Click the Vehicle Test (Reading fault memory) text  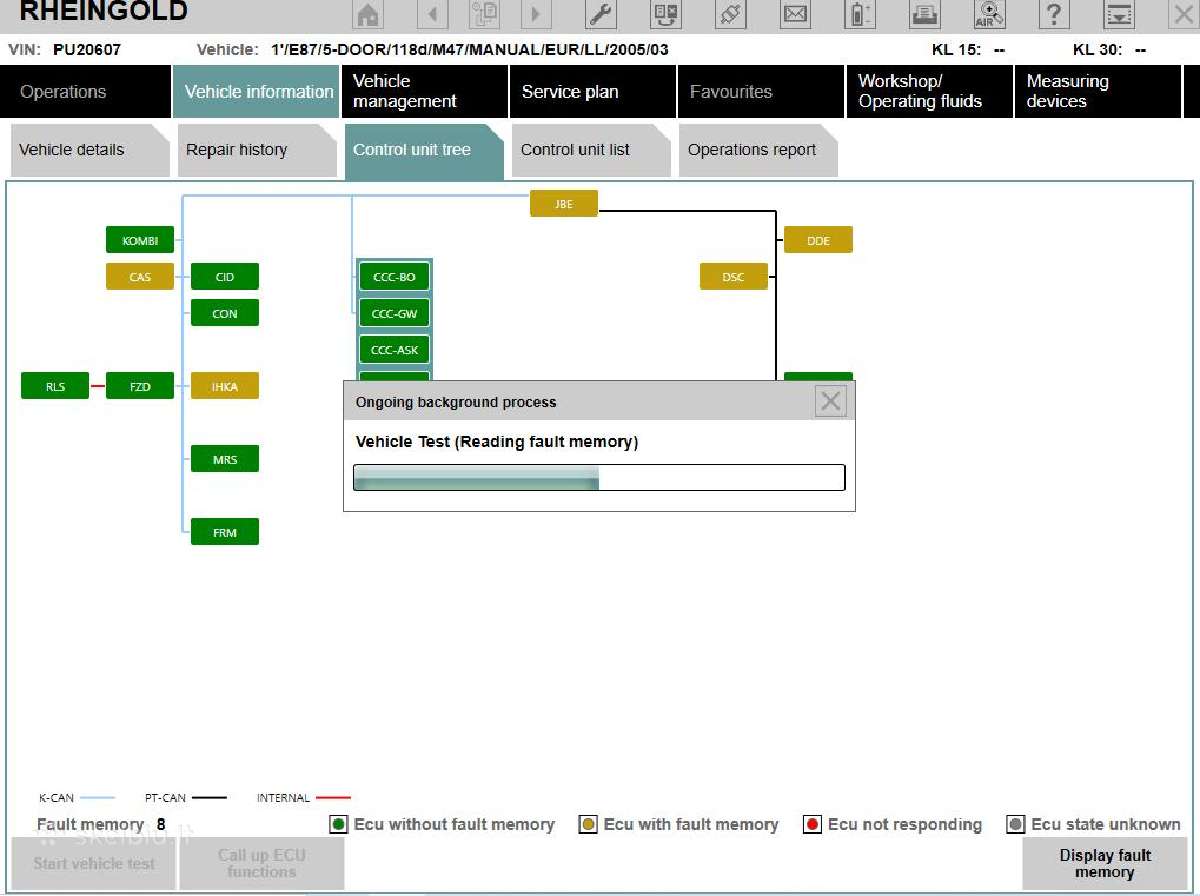coord(497,441)
